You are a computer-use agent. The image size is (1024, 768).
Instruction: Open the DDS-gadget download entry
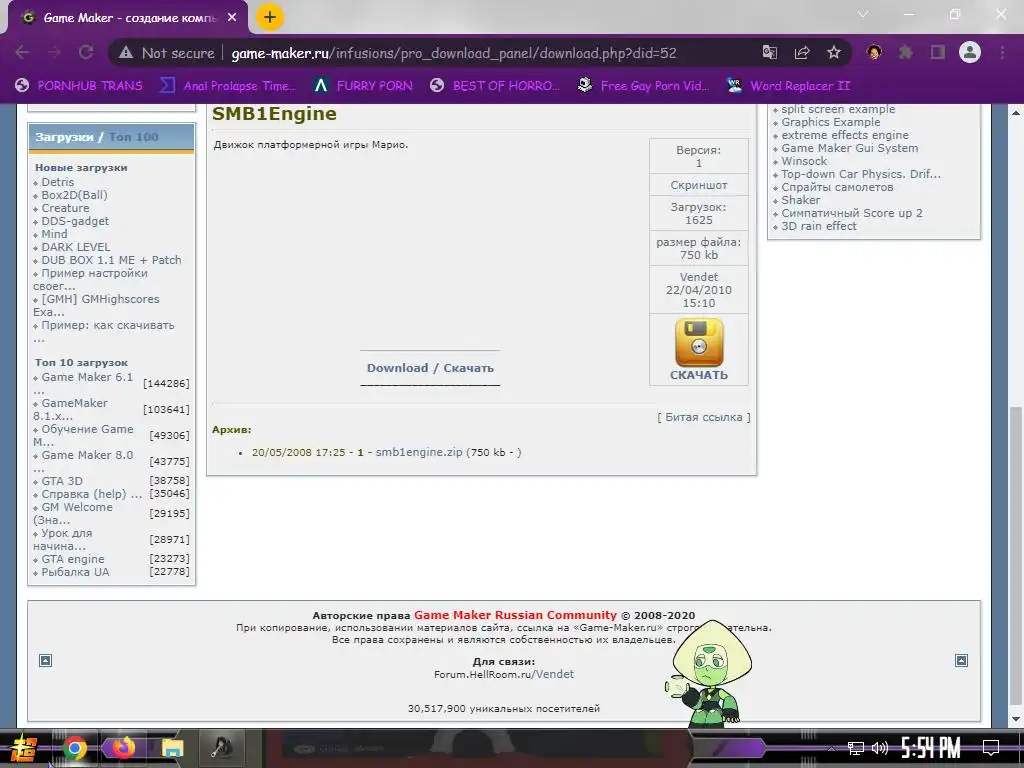(x=75, y=221)
